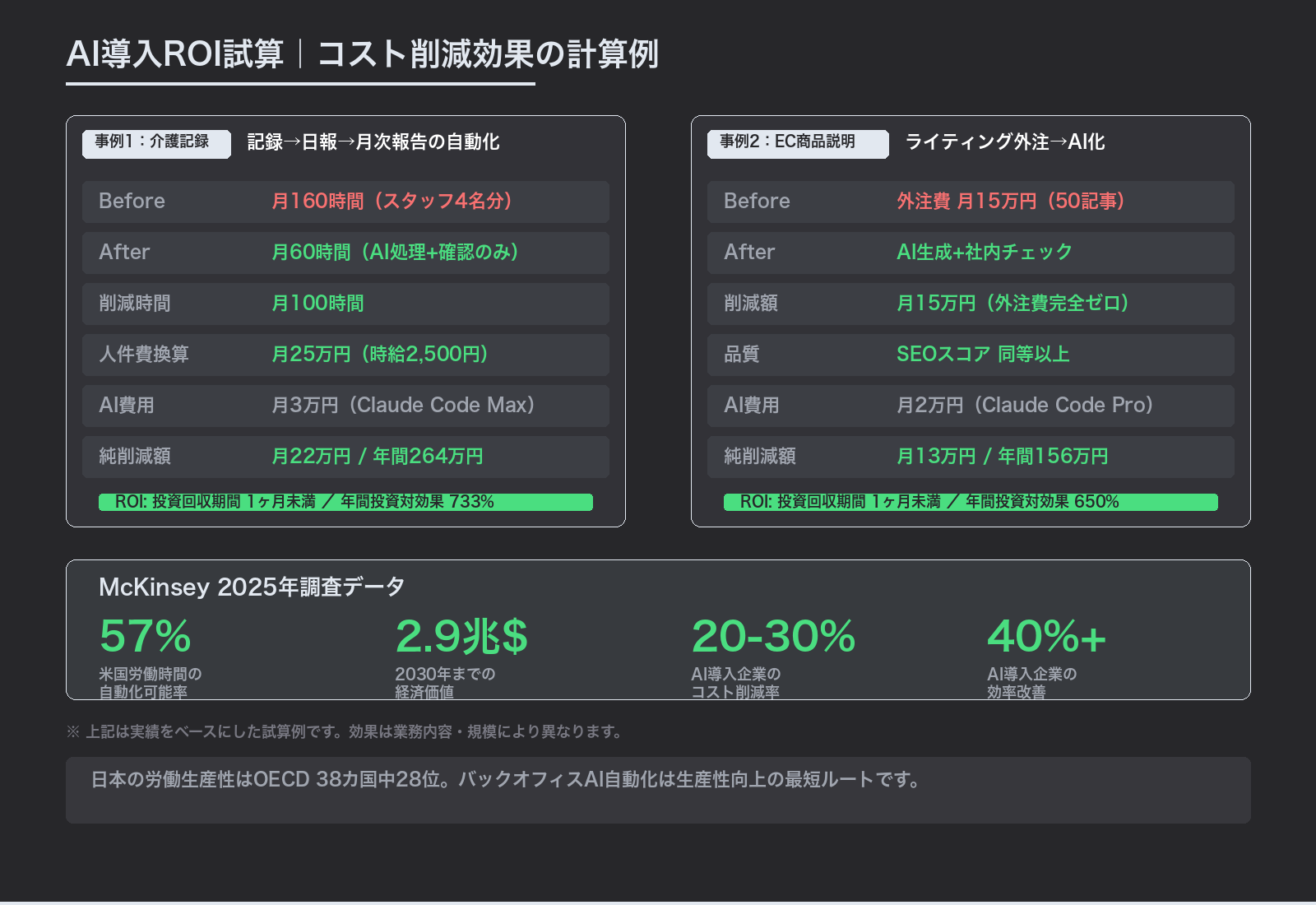This screenshot has height=905, width=1316.
Task: Click 'After' label in 事例2 card
Action: 749,253
